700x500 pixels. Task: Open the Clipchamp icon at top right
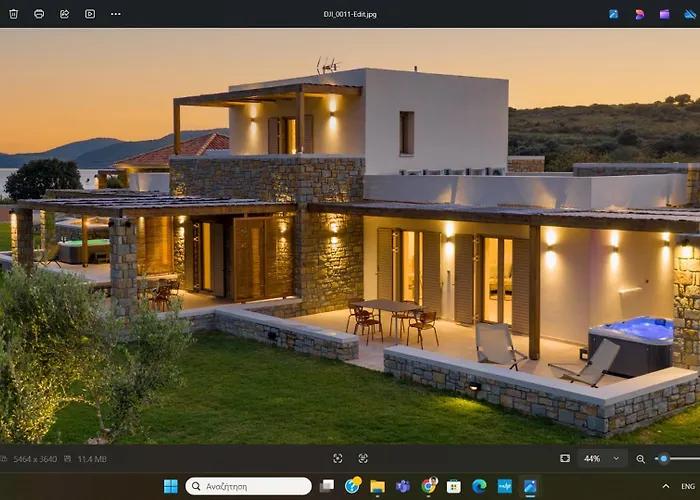pos(664,14)
